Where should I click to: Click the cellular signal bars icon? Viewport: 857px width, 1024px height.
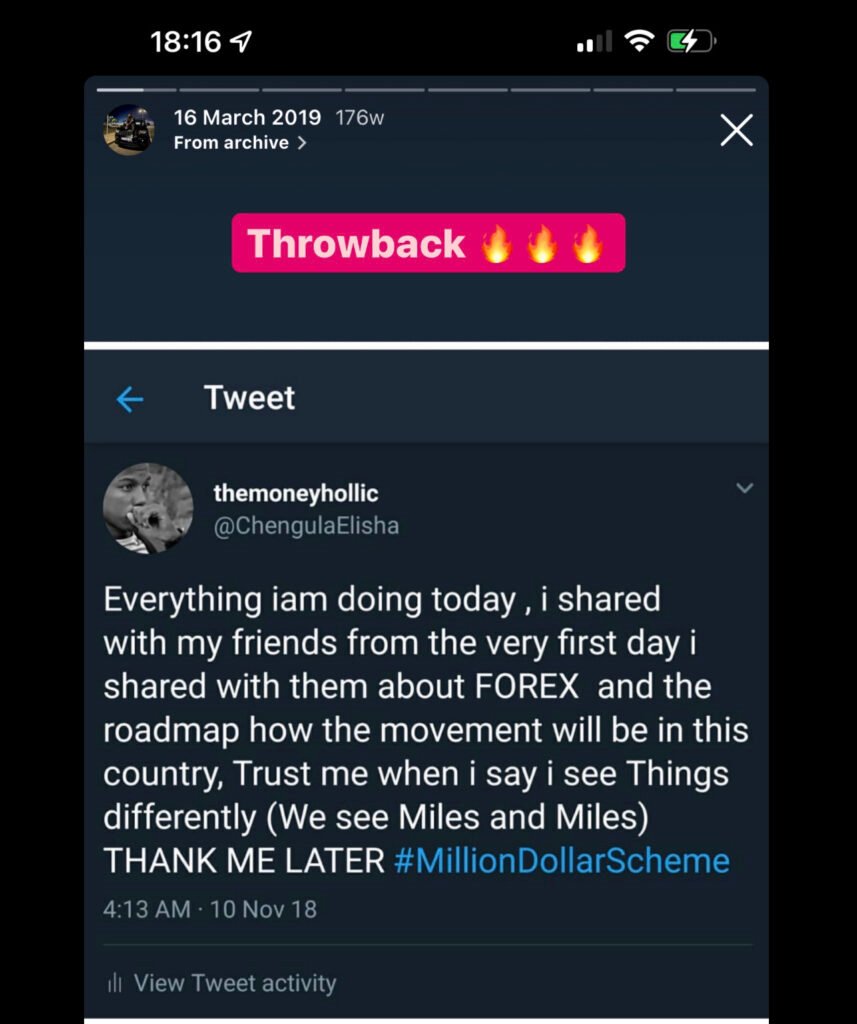(x=594, y=42)
